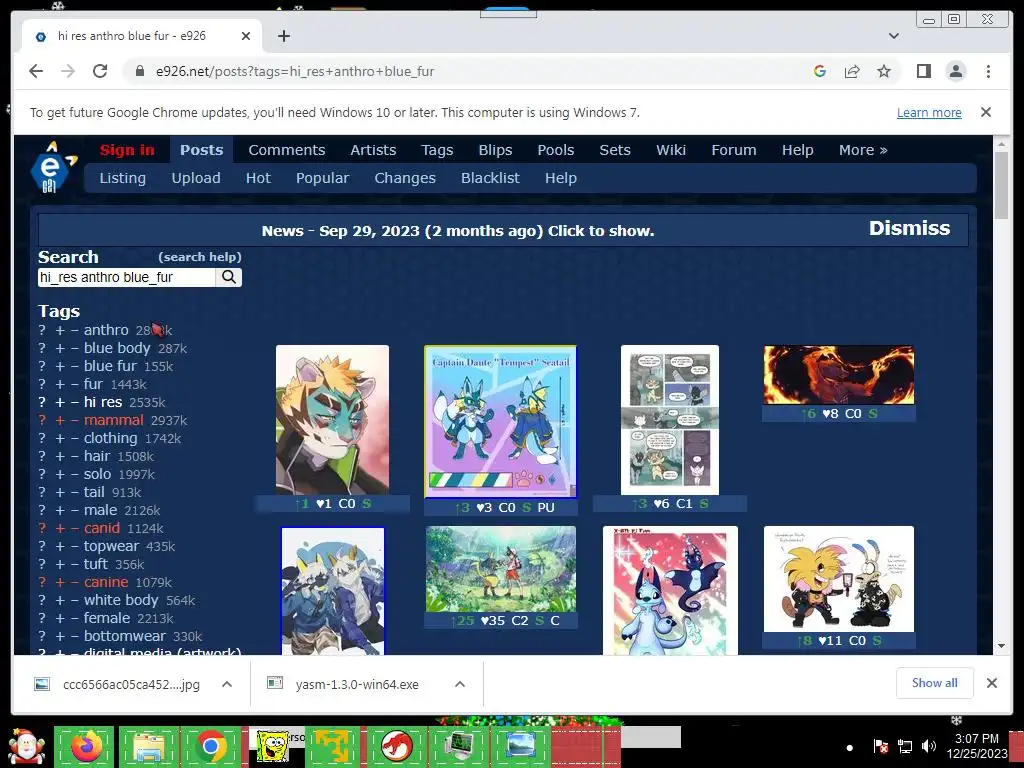
Task: Click the mammal tag link
Action: (114, 421)
